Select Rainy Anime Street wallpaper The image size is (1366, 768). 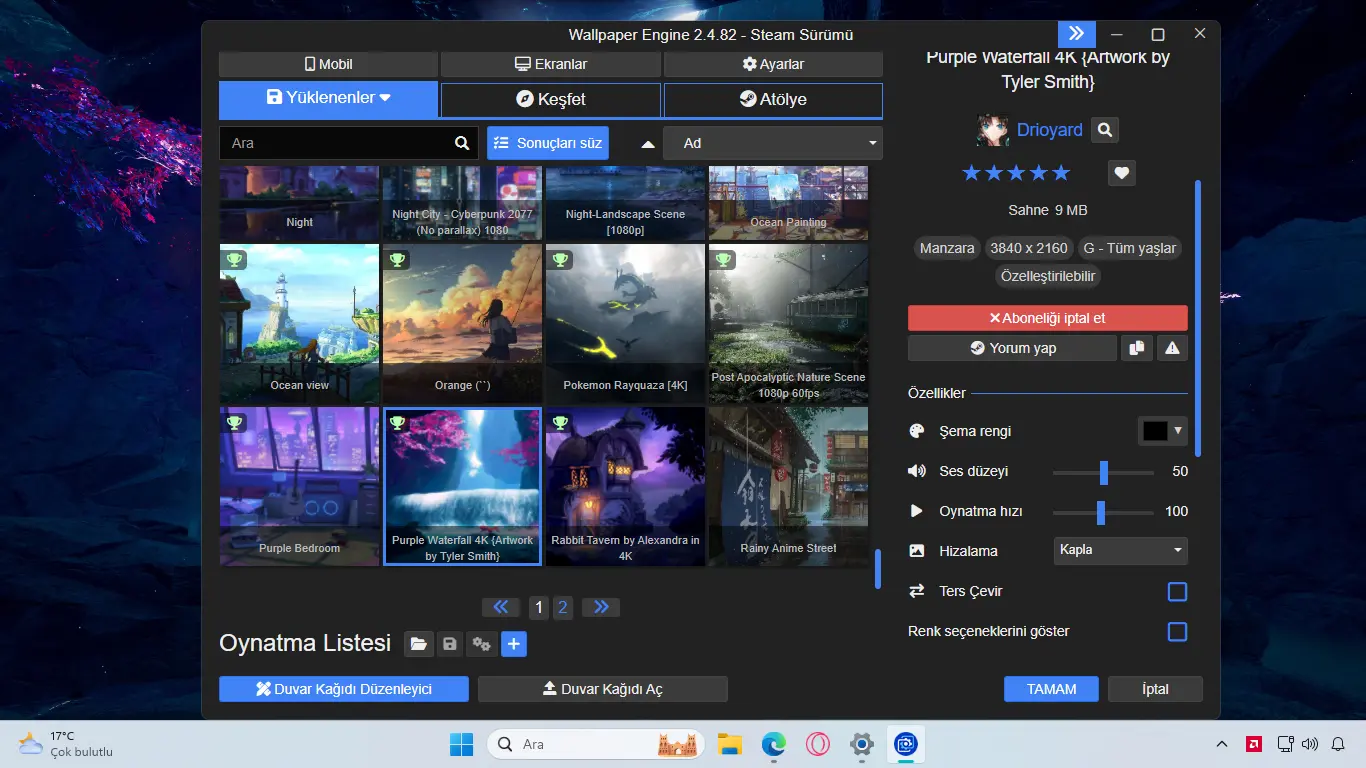(x=788, y=486)
